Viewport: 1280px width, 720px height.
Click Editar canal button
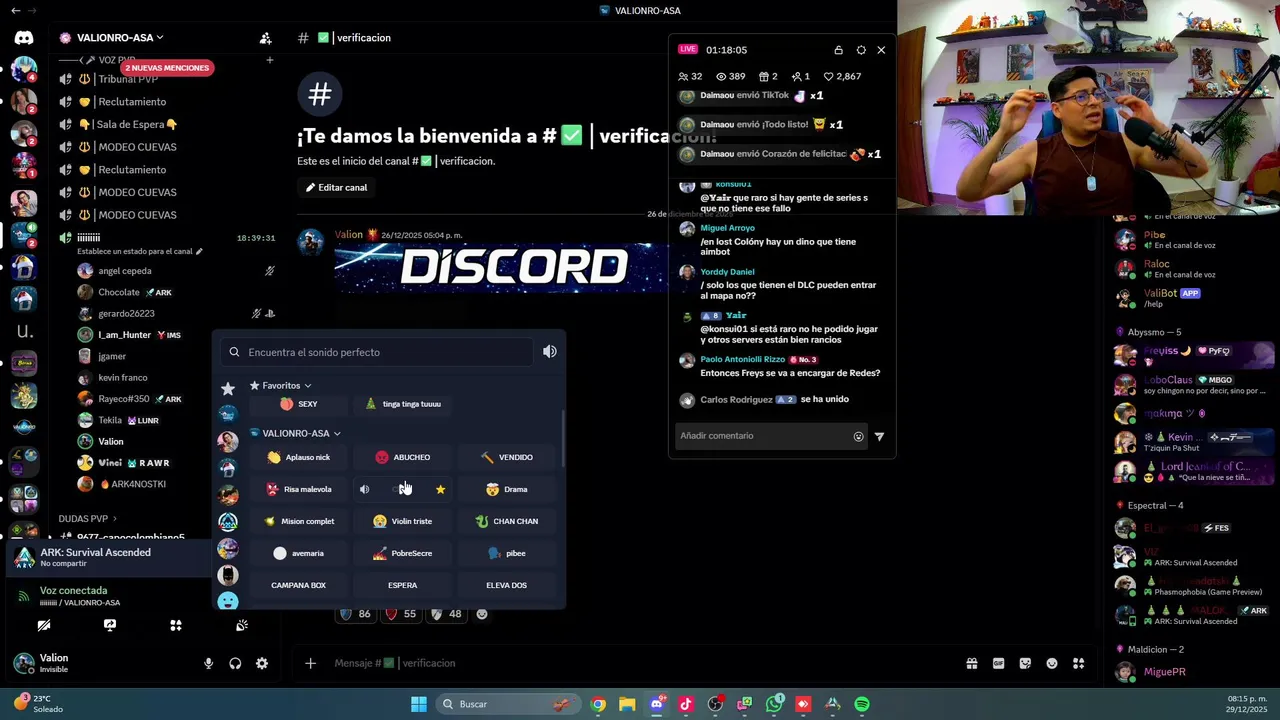pyautogui.click(x=337, y=187)
